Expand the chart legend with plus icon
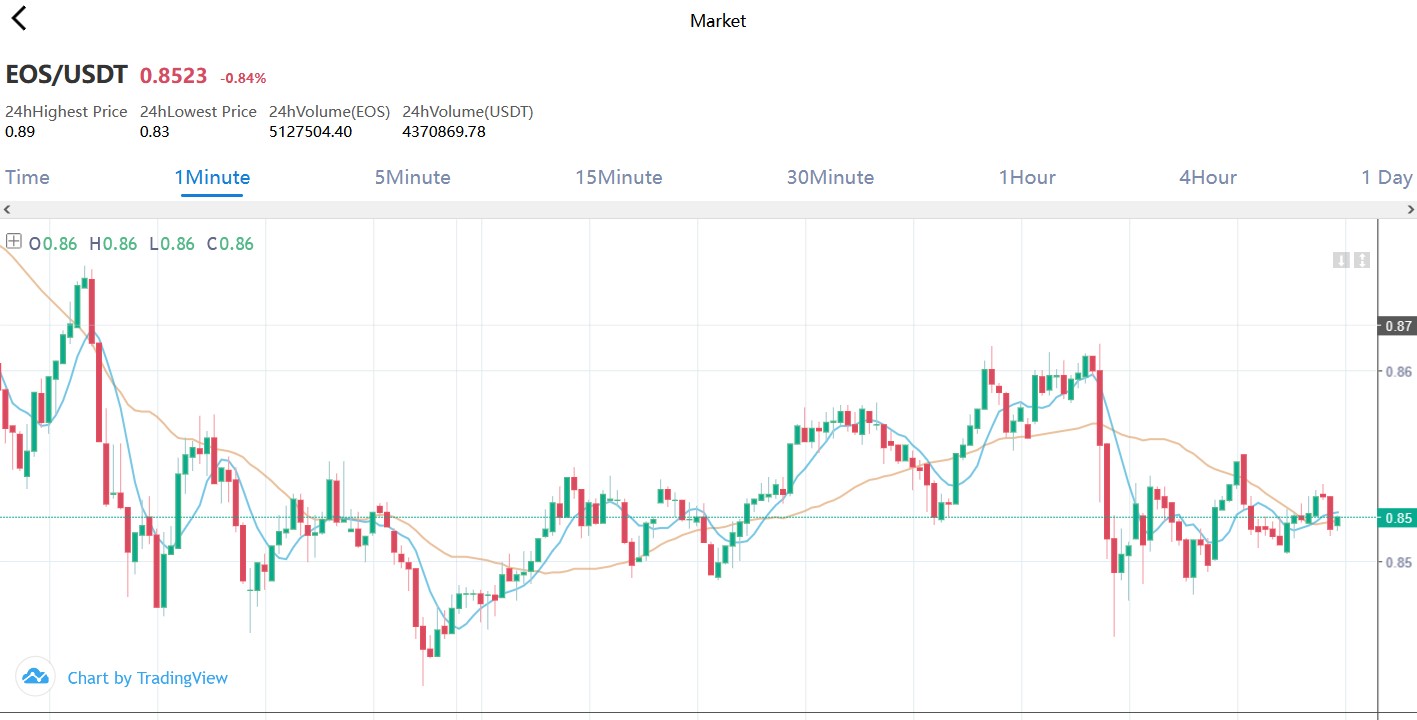Viewport: 1417px width, 720px height. click(14, 241)
